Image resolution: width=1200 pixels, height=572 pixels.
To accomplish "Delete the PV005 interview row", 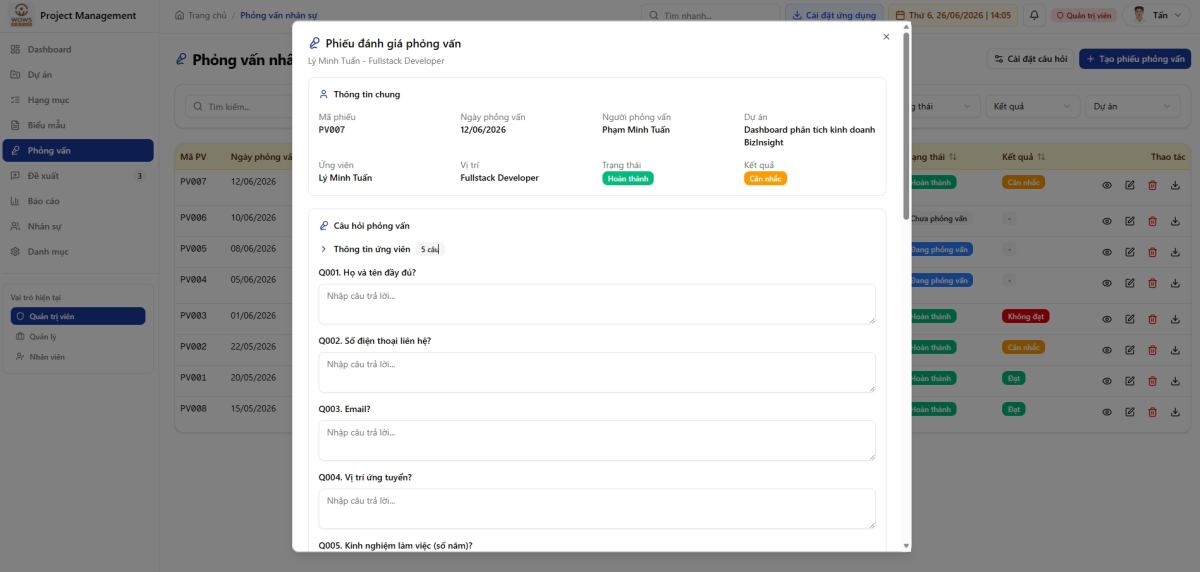I will [1152, 251].
